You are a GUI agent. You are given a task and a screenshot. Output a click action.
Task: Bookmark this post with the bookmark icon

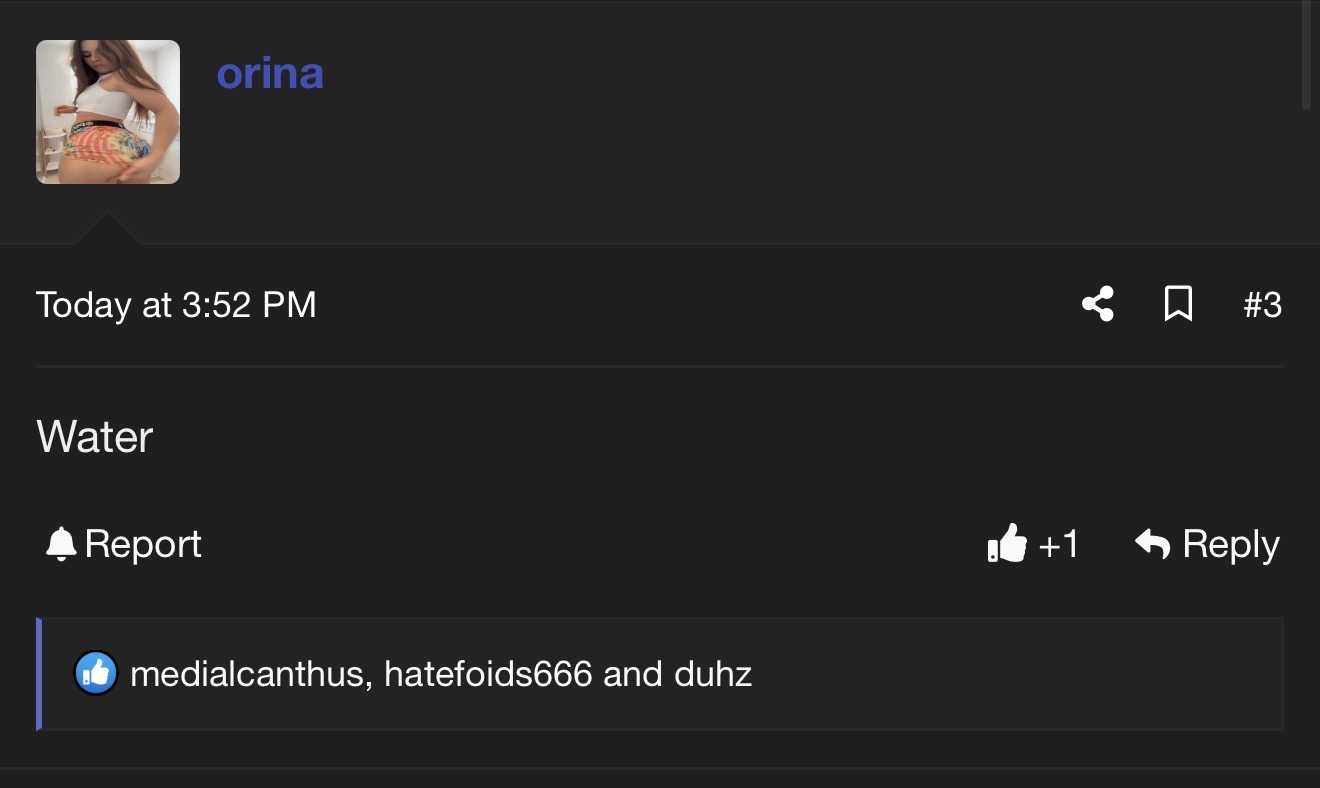(1179, 304)
